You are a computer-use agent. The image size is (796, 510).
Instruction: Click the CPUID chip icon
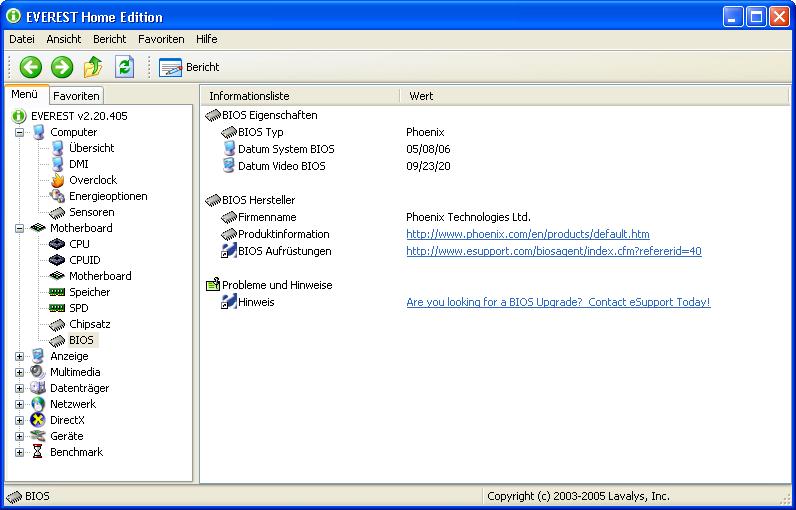tap(57, 260)
